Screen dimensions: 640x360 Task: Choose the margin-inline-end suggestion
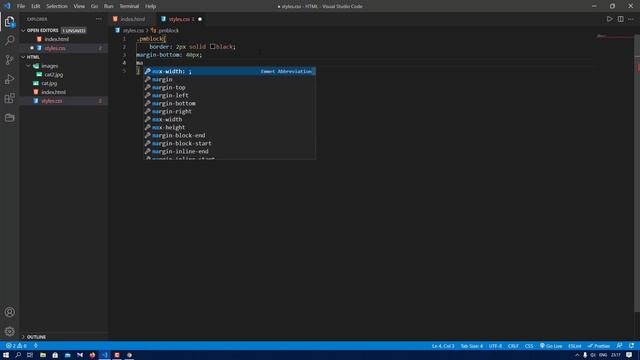point(229,151)
